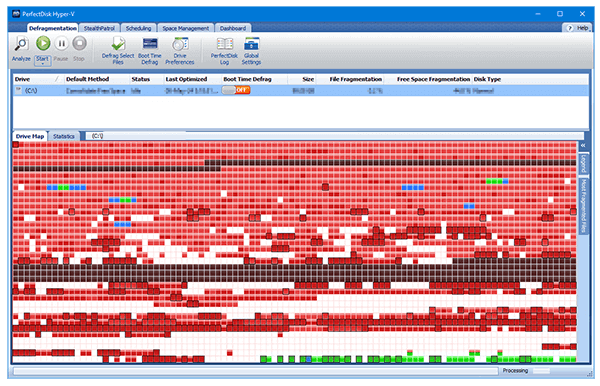Open the PerfectDisk Log

pyautogui.click(x=225, y=50)
